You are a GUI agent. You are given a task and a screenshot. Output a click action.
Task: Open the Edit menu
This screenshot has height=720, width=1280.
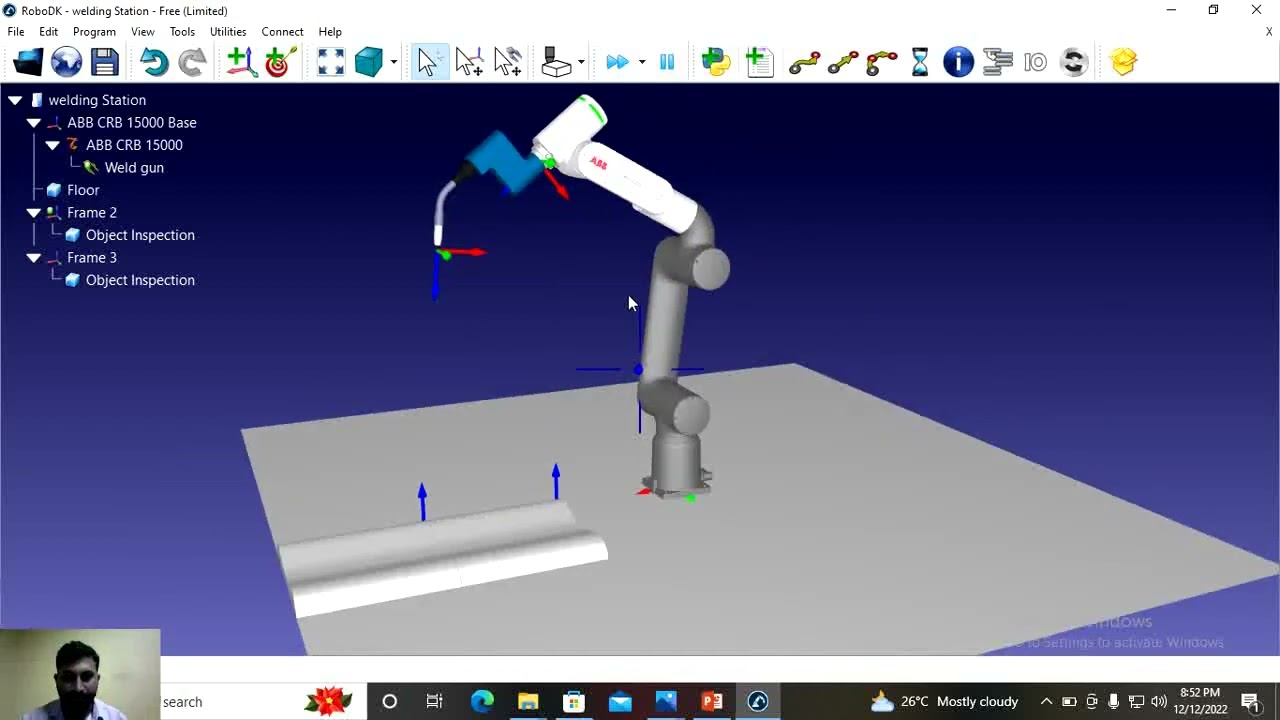click(x=48, y=31)
